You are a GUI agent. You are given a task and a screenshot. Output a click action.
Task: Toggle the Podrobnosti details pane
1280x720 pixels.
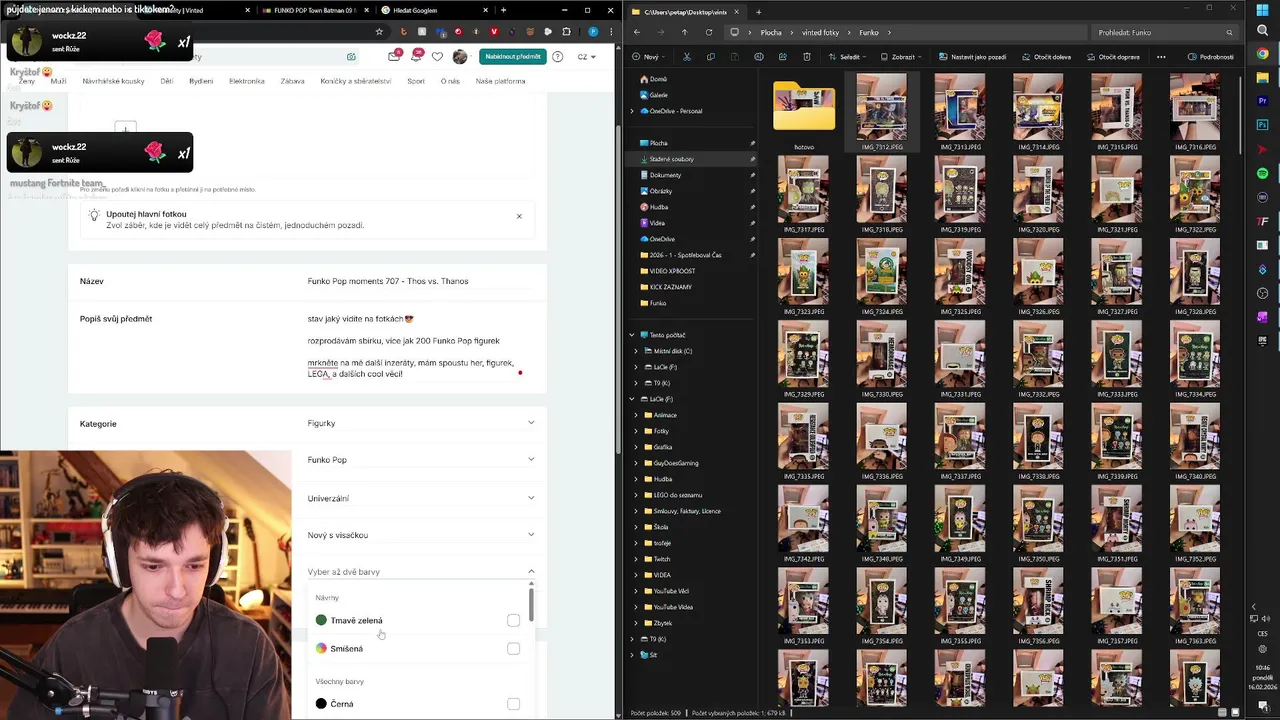point(1211,57)
